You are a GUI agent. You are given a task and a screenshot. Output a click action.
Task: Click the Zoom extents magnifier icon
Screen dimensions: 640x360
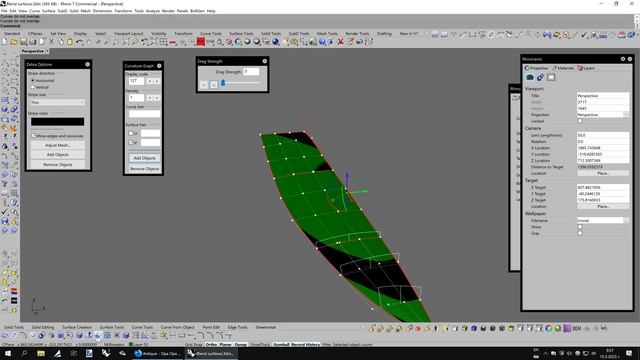(x=125, y=42)
